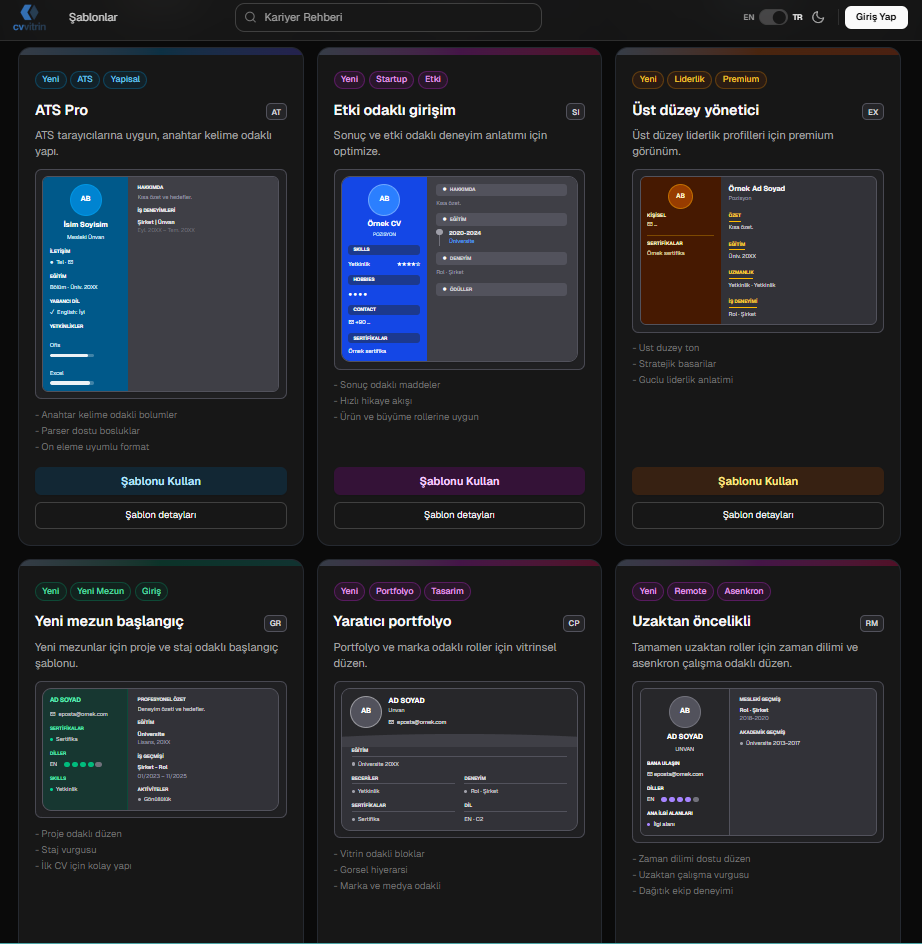Click the Yeni tag on ATS Pro card
This screenshot has height=944, width=922.
pos(51,79)
